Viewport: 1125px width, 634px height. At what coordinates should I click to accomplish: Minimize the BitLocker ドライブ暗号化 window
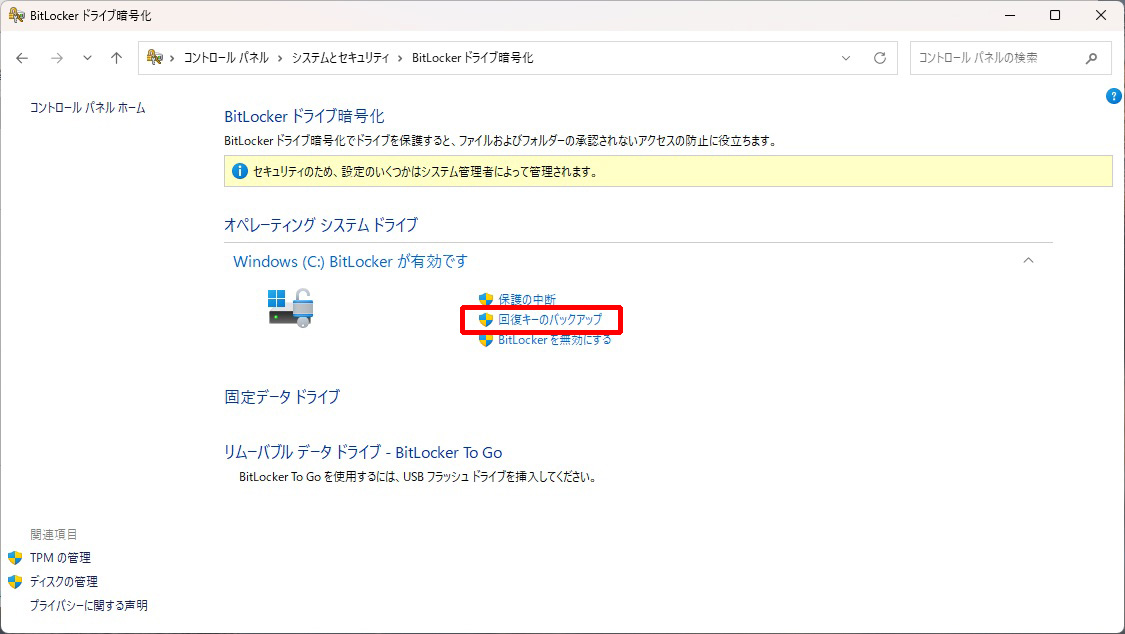[x=1009, y=15]
